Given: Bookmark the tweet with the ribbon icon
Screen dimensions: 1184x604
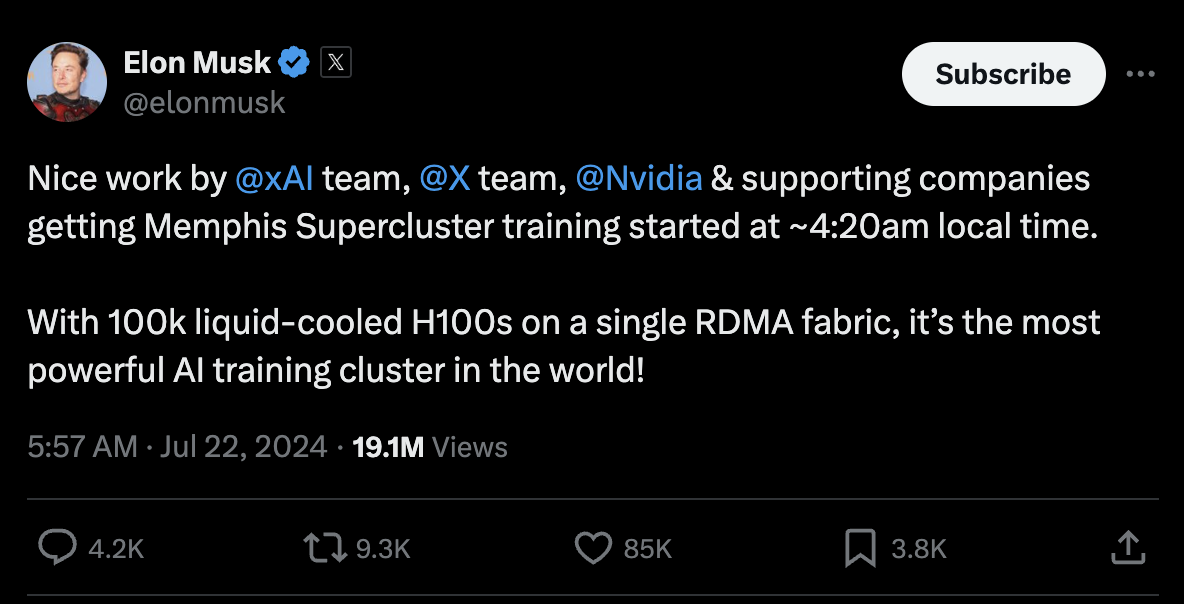Looking at the screenshot, I should click(860, 547).
